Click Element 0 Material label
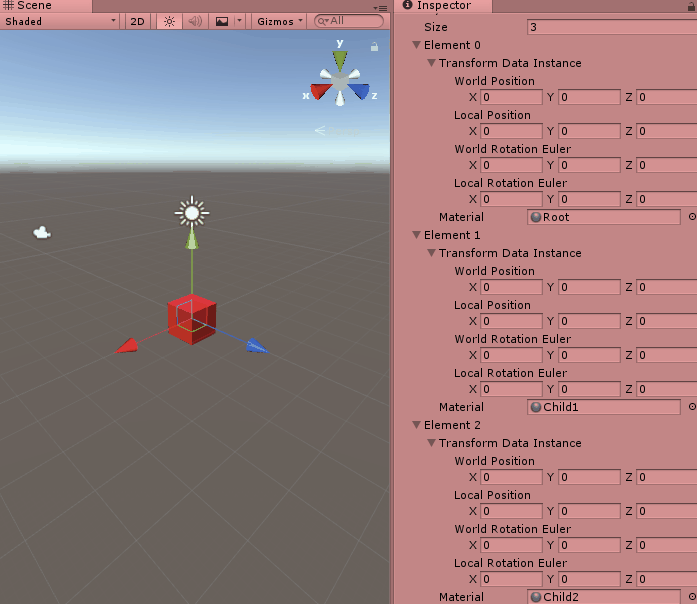Viewport: 697px width, 604px height. click(x=461, y=217)
